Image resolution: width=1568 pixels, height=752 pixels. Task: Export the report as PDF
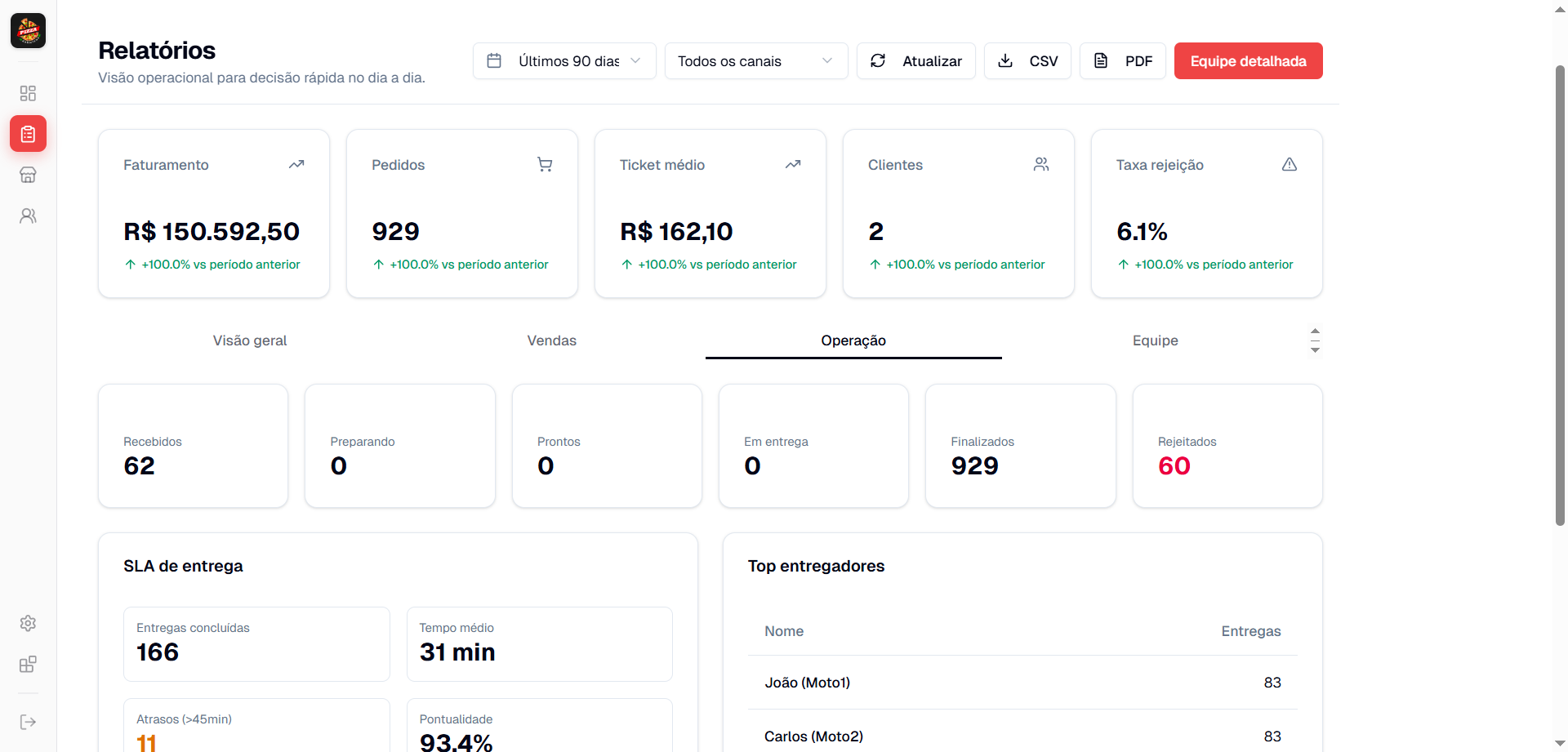[1123, 60]
